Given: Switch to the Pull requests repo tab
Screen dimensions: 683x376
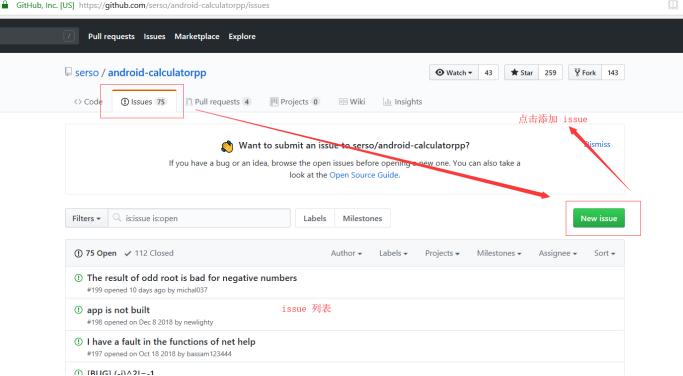Looking at the screenshot, I should (218, 102).
